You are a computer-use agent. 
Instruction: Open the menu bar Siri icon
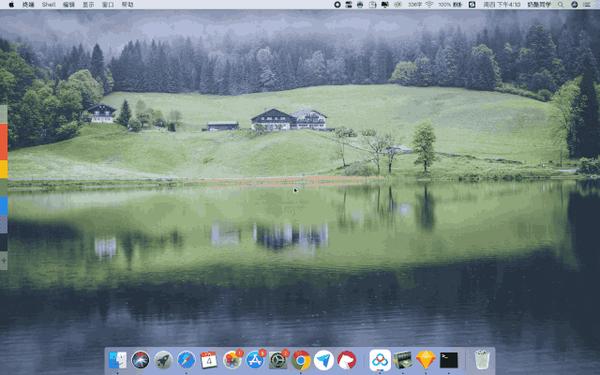[x=574, y=5]
